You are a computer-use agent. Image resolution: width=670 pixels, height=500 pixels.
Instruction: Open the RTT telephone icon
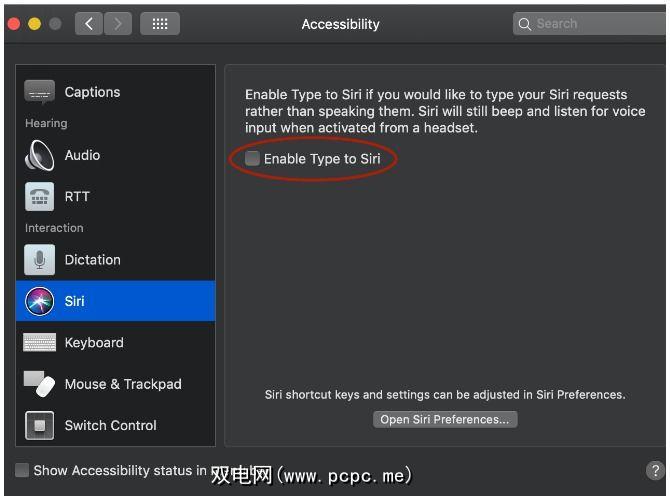pyautogui.click(x=40, y=197)
